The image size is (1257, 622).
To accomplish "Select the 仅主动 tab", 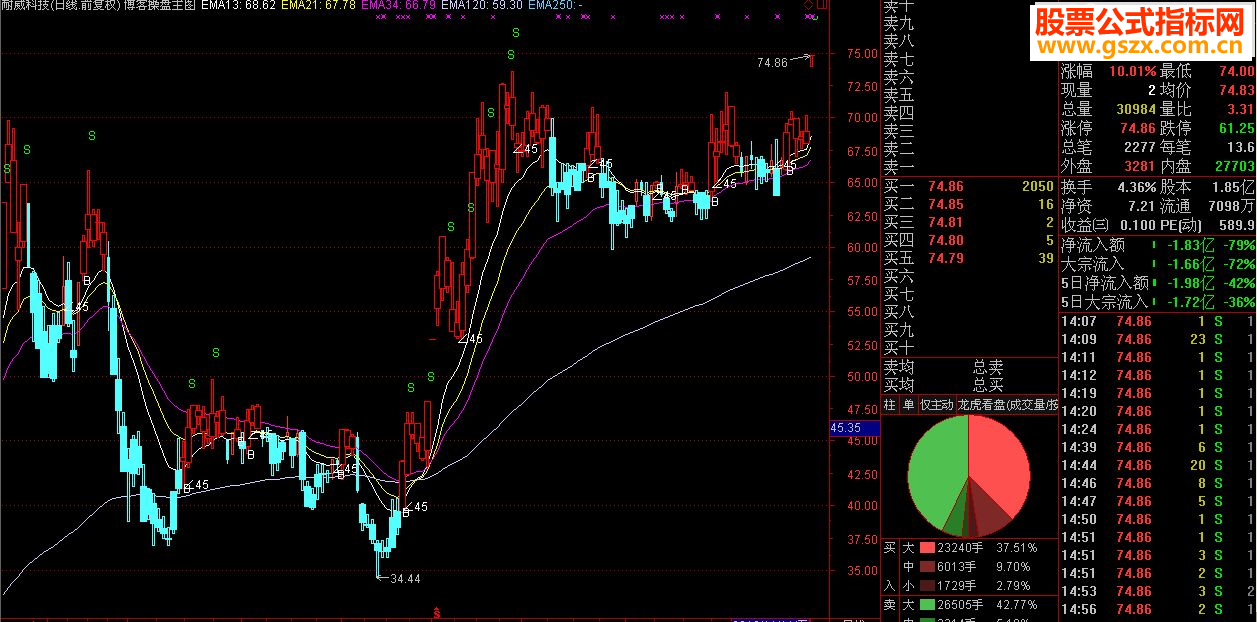I will 936,405.
